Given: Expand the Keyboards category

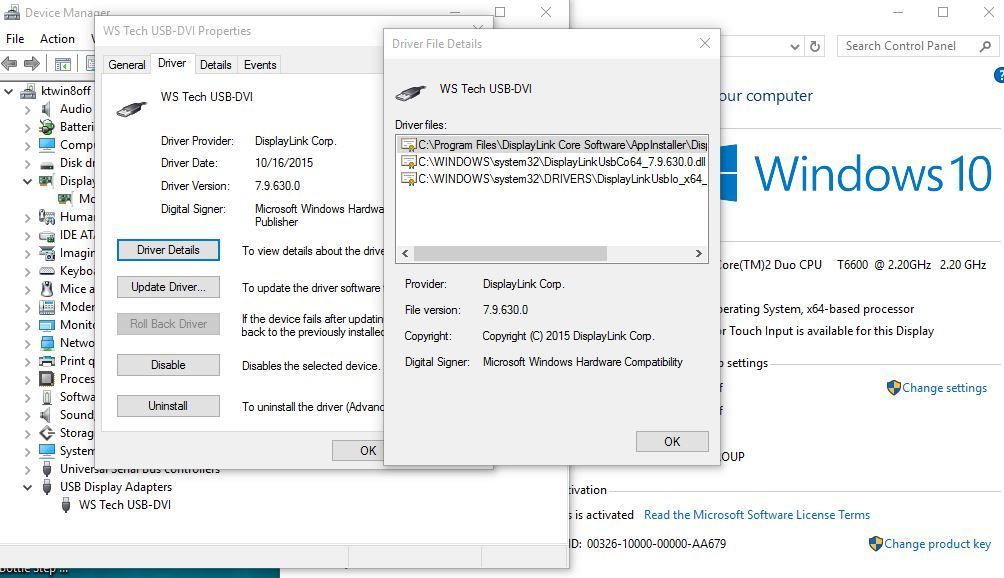Looking at the screenshot, I should (x=28, y=271).
